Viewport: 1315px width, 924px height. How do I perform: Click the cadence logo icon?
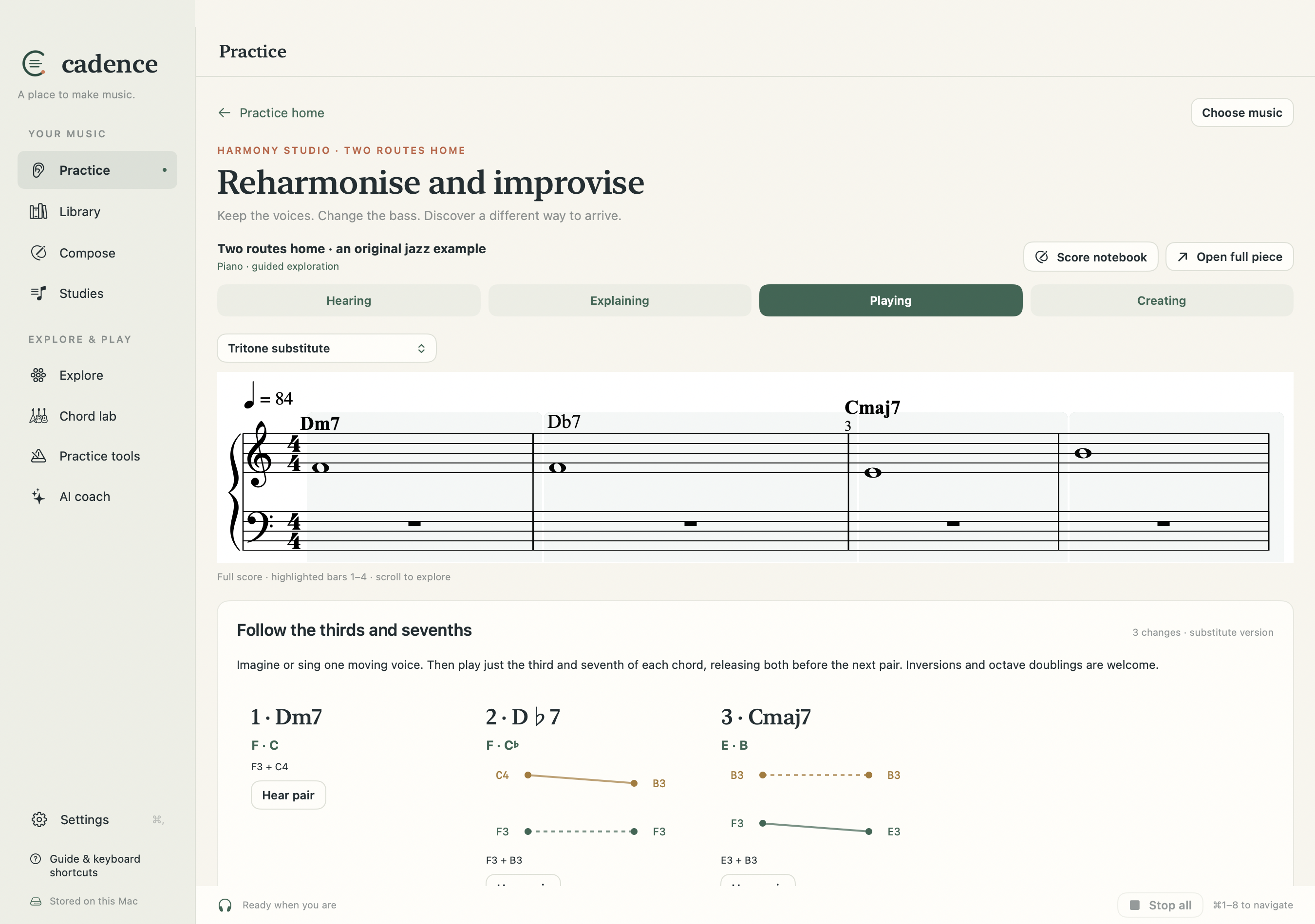(34, 64)
